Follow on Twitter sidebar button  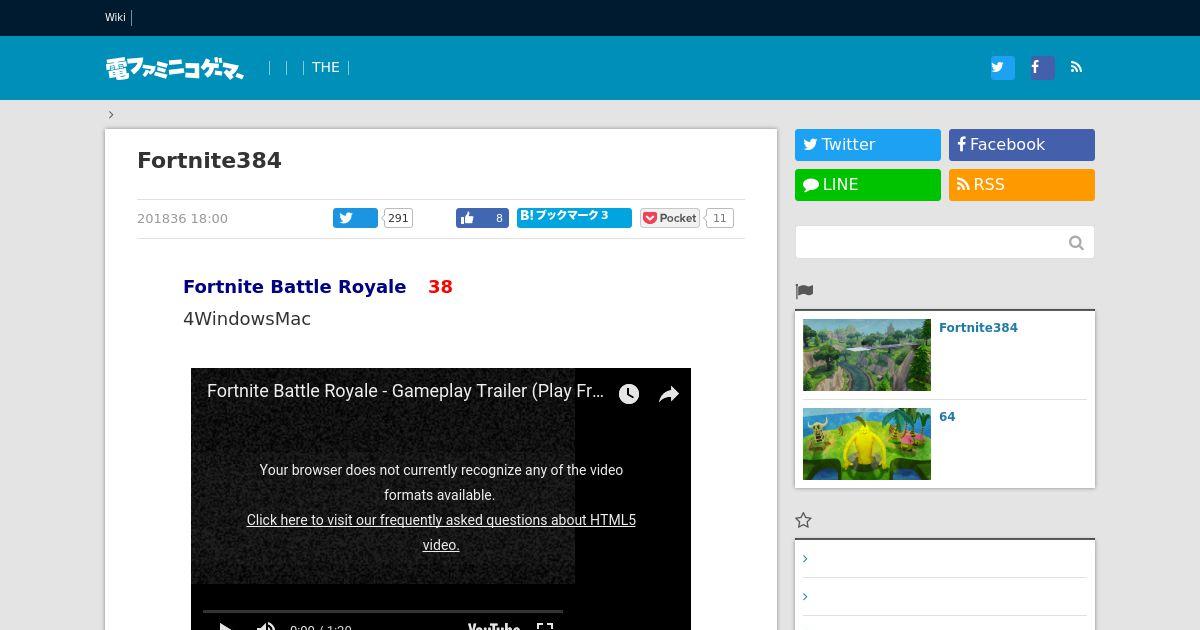(868, 145)
